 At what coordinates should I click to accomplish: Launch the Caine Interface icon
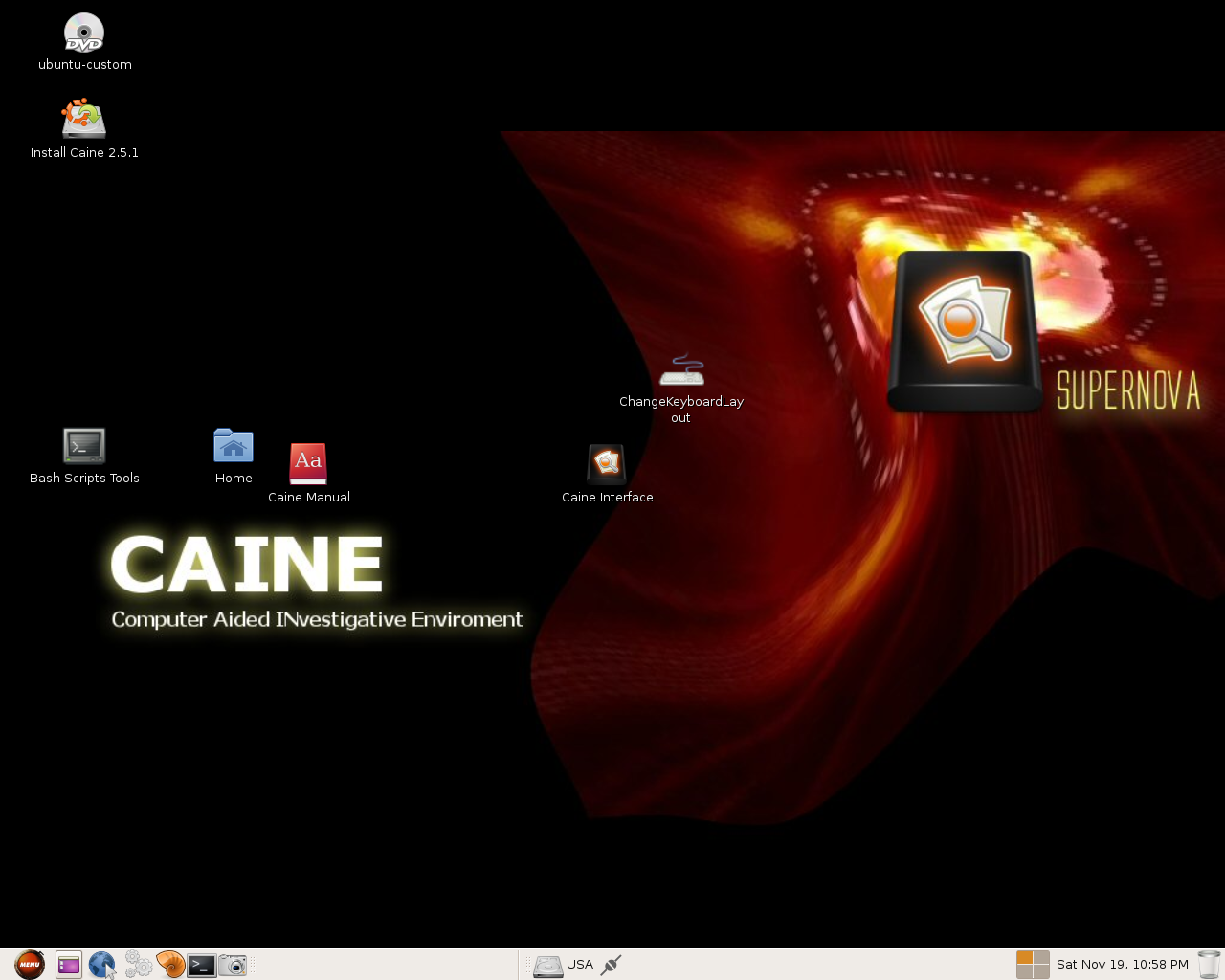pyautogui.click(x=607, y=464)
